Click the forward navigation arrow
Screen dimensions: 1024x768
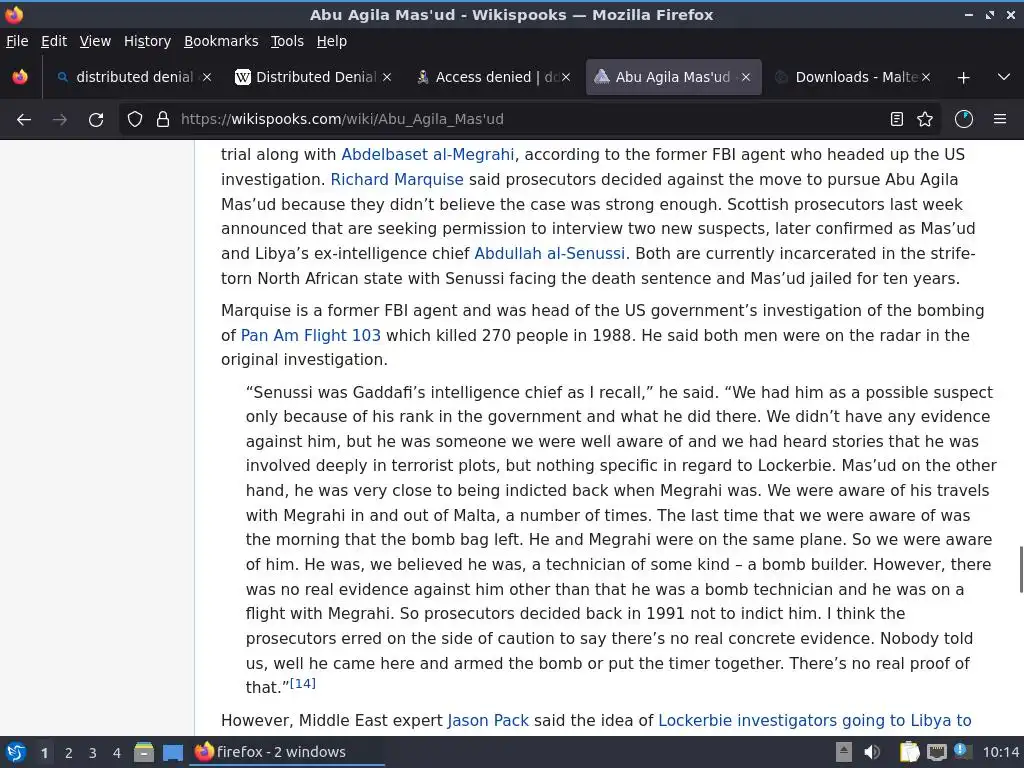(60, 120)
